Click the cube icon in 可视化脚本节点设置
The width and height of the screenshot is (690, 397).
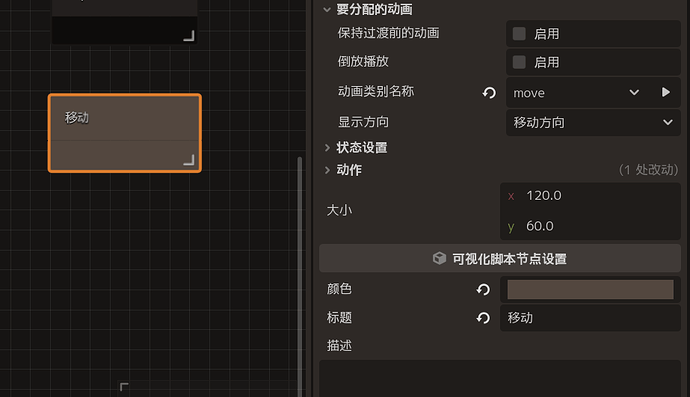pos(439,258)
